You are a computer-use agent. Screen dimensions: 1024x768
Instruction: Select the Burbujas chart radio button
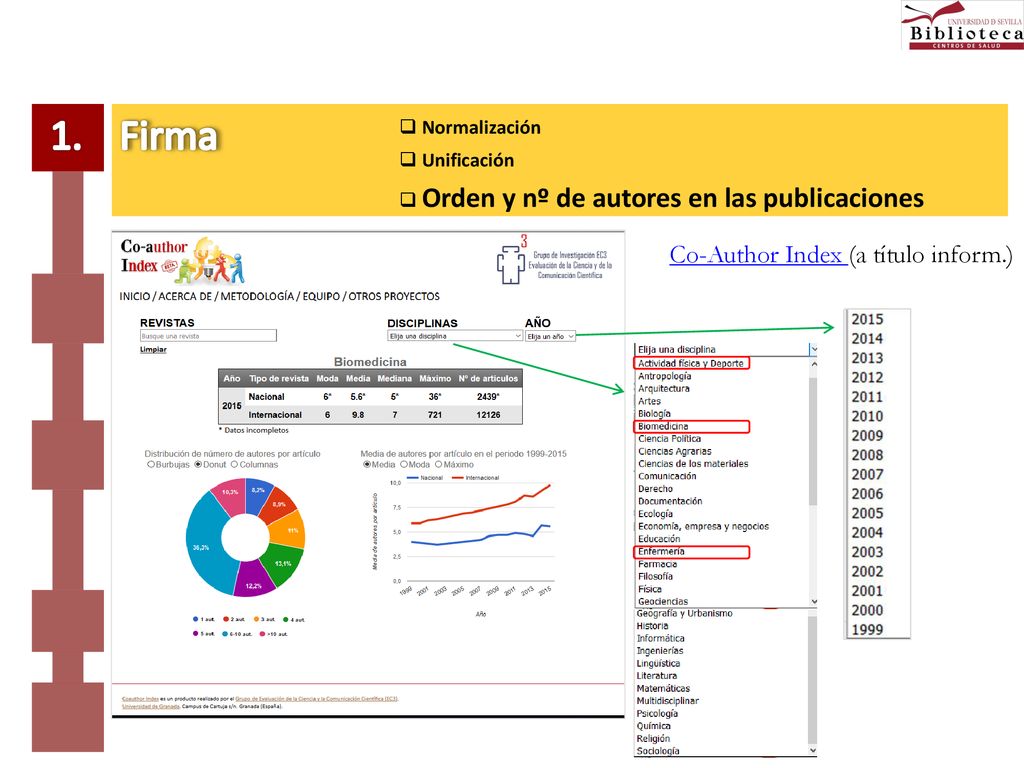point(151,465)
